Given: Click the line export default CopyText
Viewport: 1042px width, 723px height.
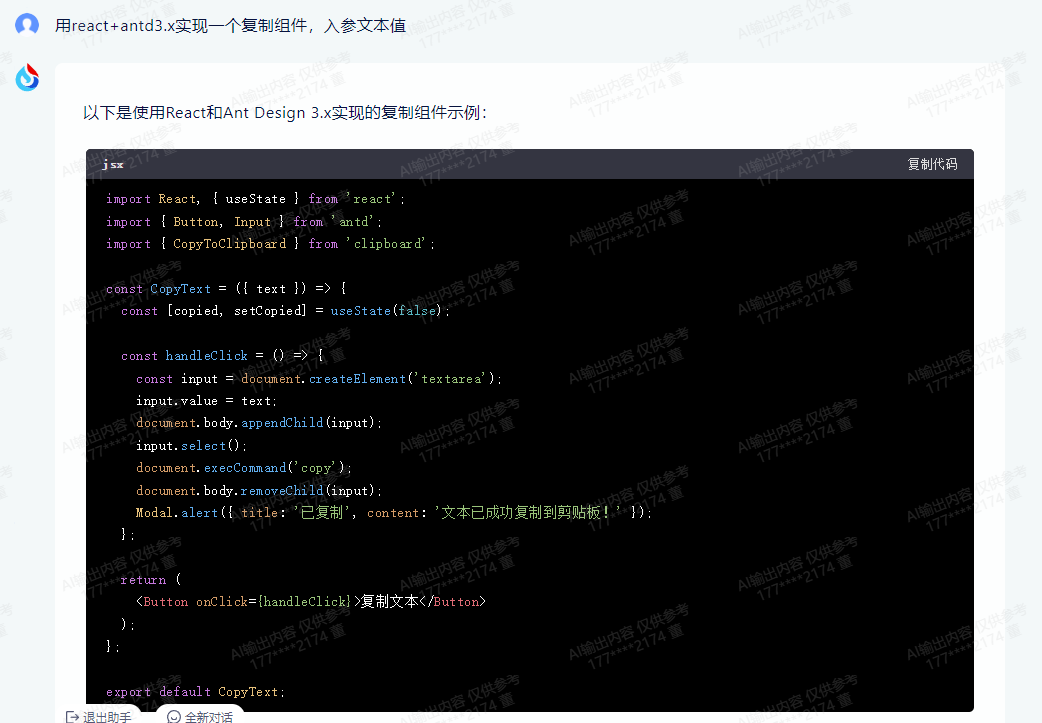Looking at the screenshot, I should (x=195, y=692).
